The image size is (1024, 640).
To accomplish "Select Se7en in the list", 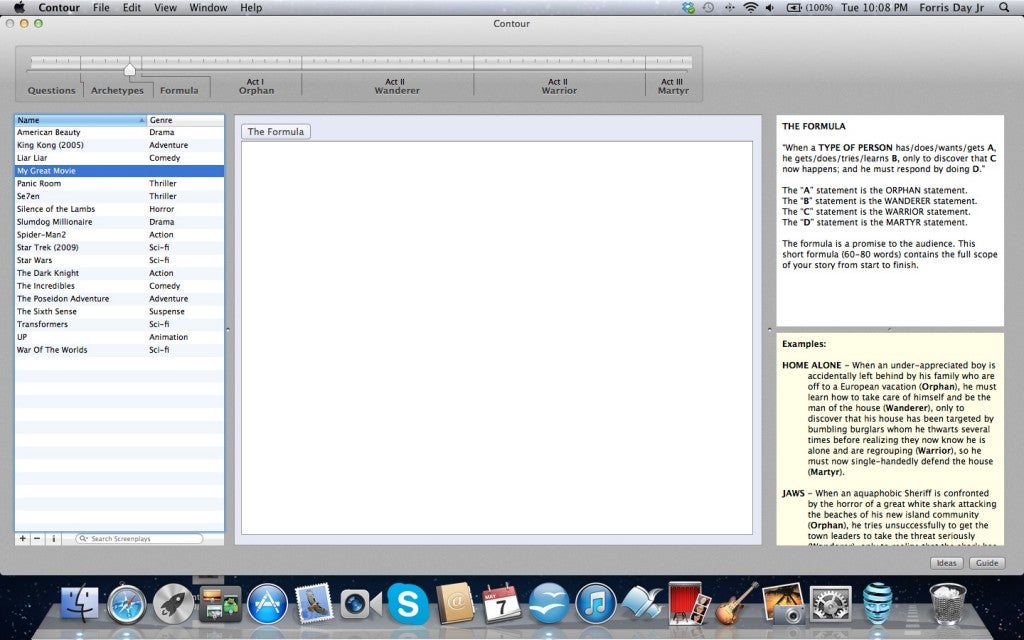I will click(120, 196).
